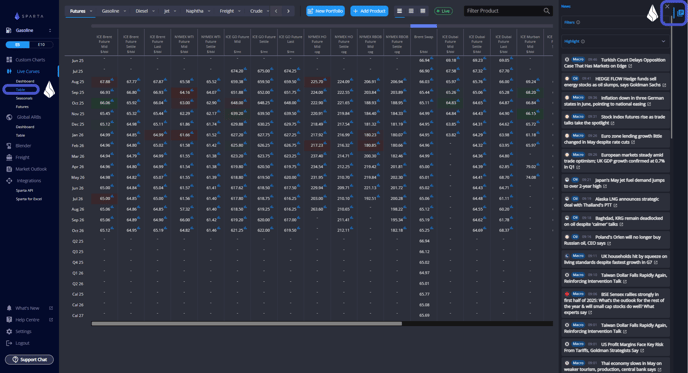Screen dimensions: 688x373
Task: Switch to the Gasoline portfolio tab
Action: (110, 11)
